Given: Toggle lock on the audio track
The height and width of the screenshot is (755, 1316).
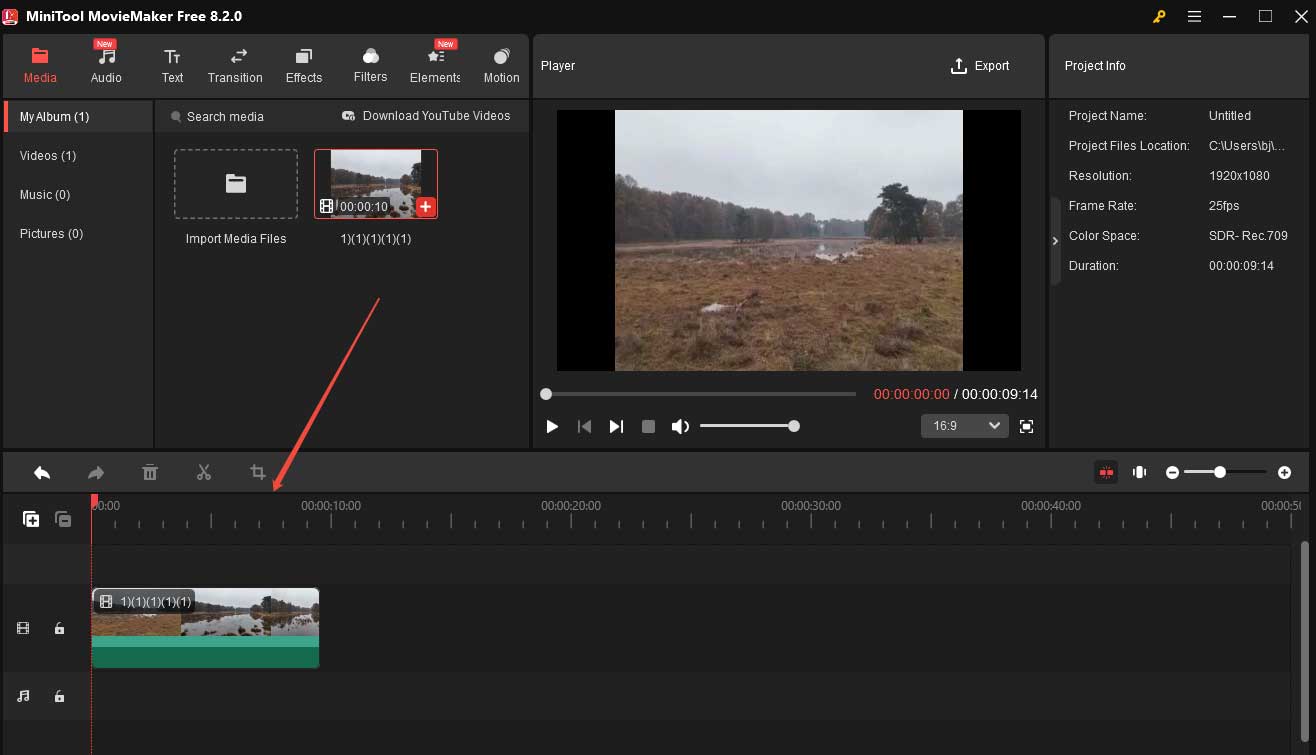Looking at the screenshot, I should (x=59, y=696).
